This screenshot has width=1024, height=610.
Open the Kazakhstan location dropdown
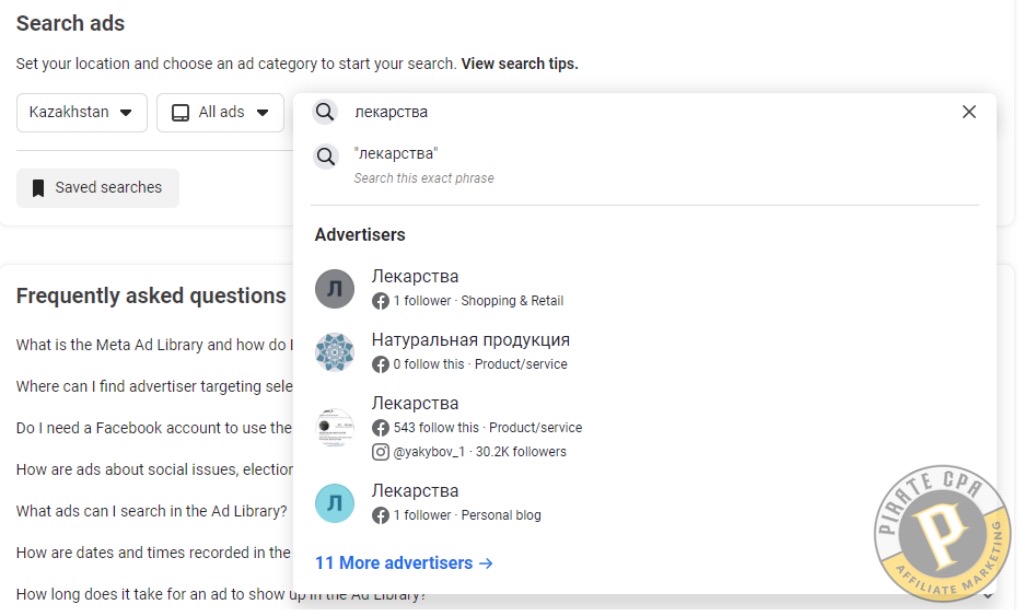[82, 112]
